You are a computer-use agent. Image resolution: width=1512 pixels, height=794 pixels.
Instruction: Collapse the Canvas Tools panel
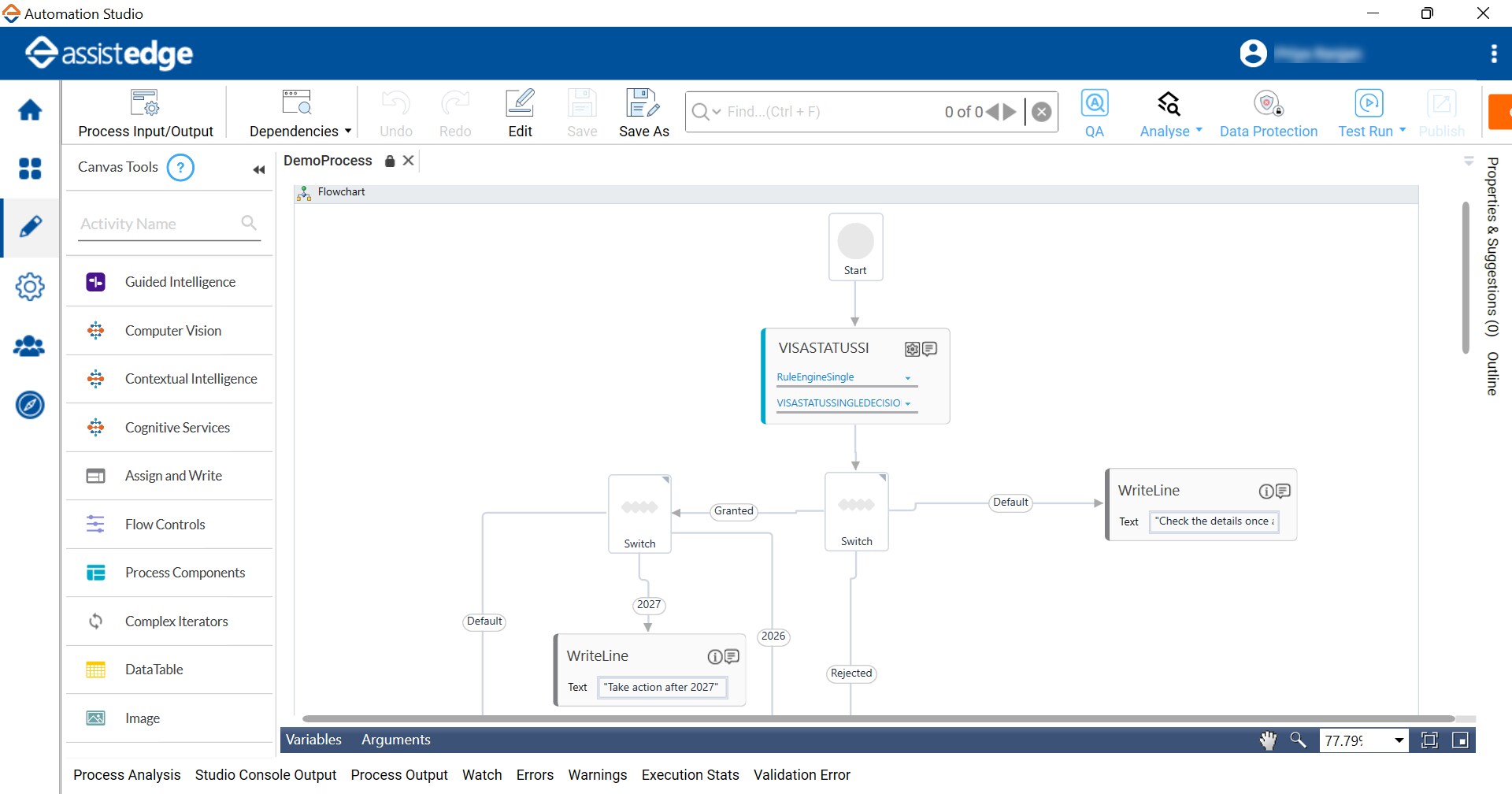click(259, 169)
